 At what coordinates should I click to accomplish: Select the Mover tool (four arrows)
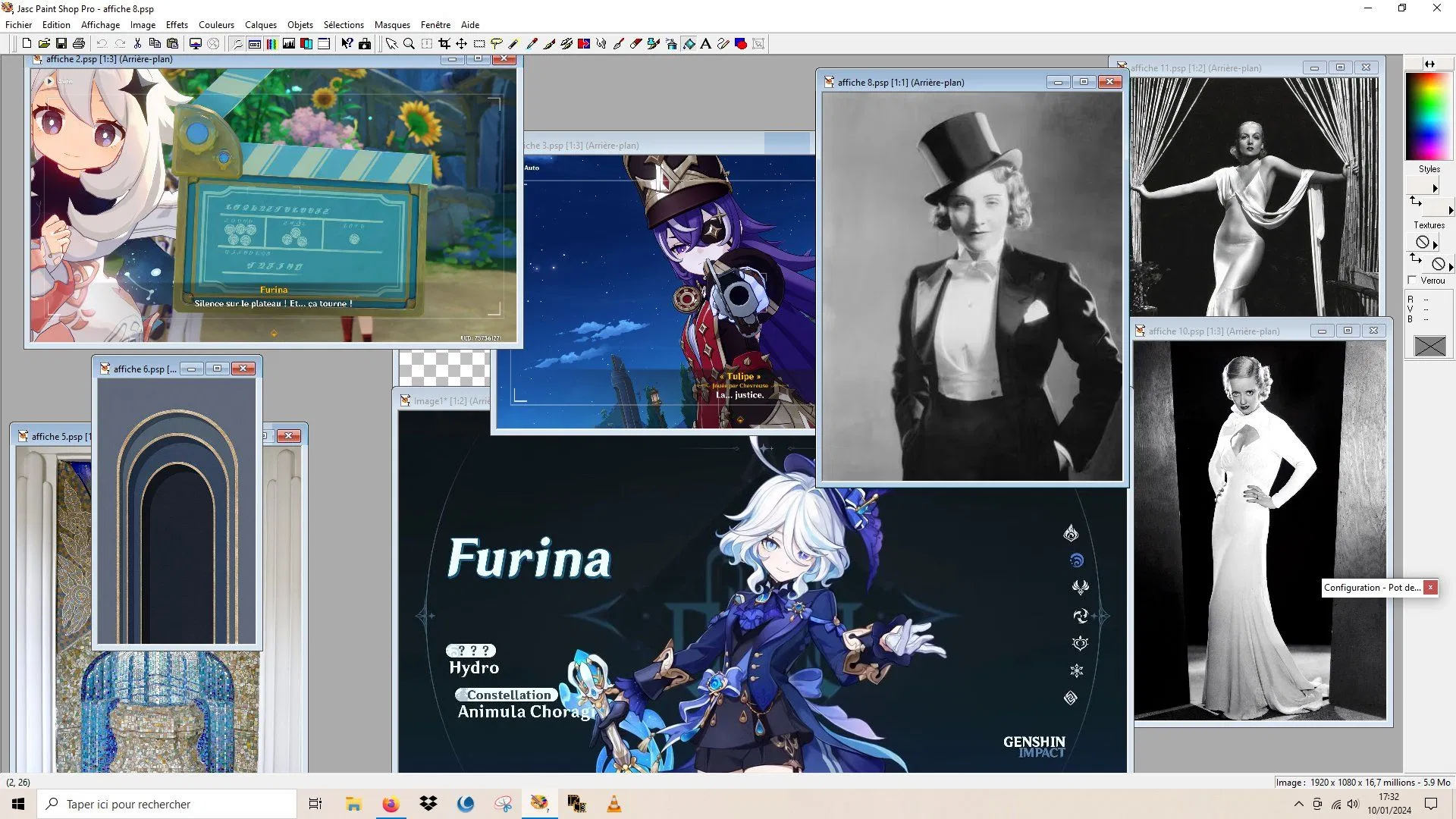461,44
